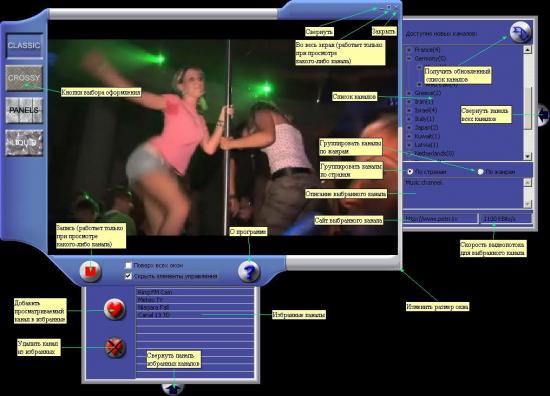This screenshot has width=550, height=396.
Task: Collapse favorites panel with the up arrow
Action: click(173, 389)
